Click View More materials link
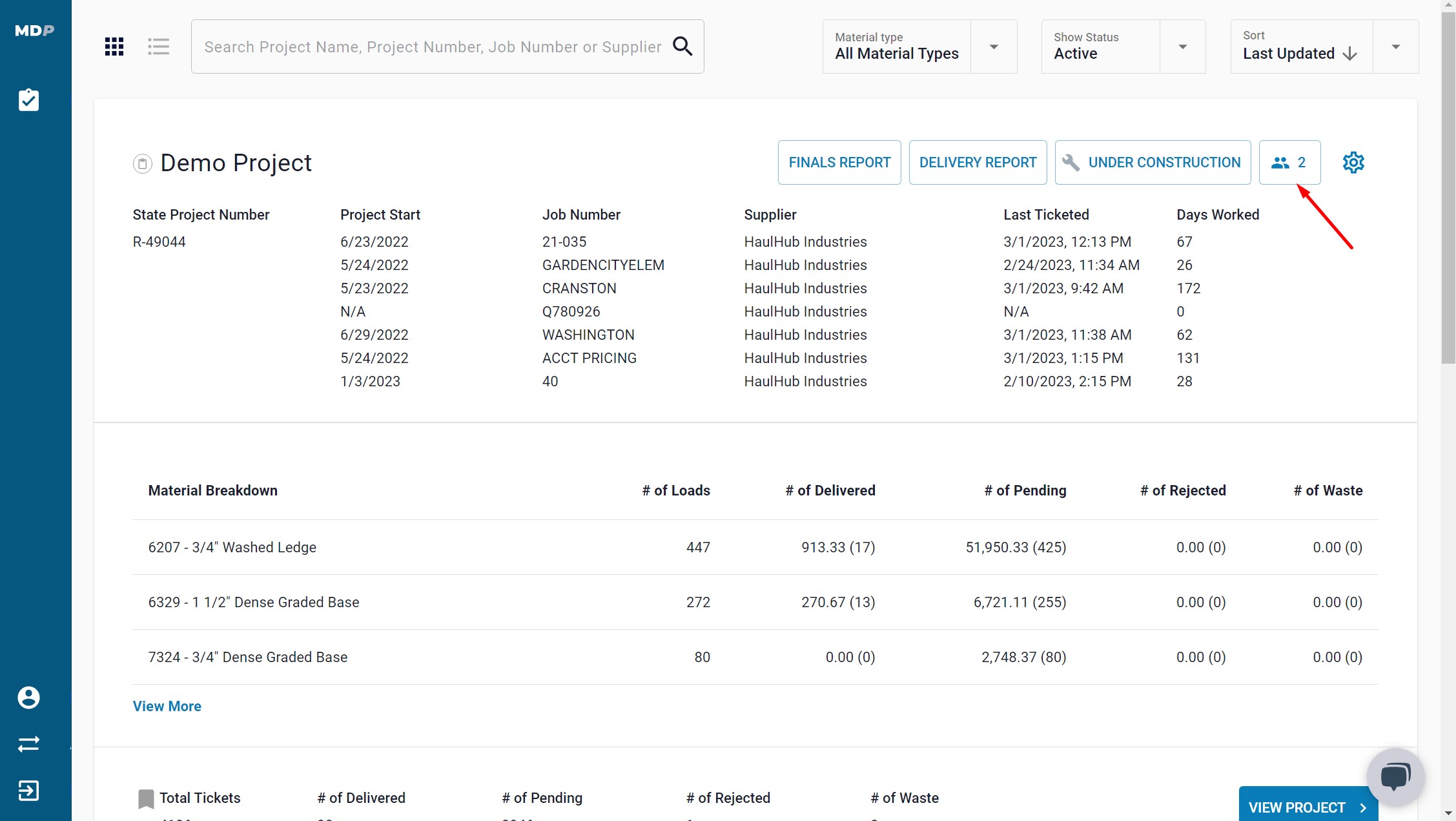Viewport: 1456px width, 821px height. (x=167, y=706)
